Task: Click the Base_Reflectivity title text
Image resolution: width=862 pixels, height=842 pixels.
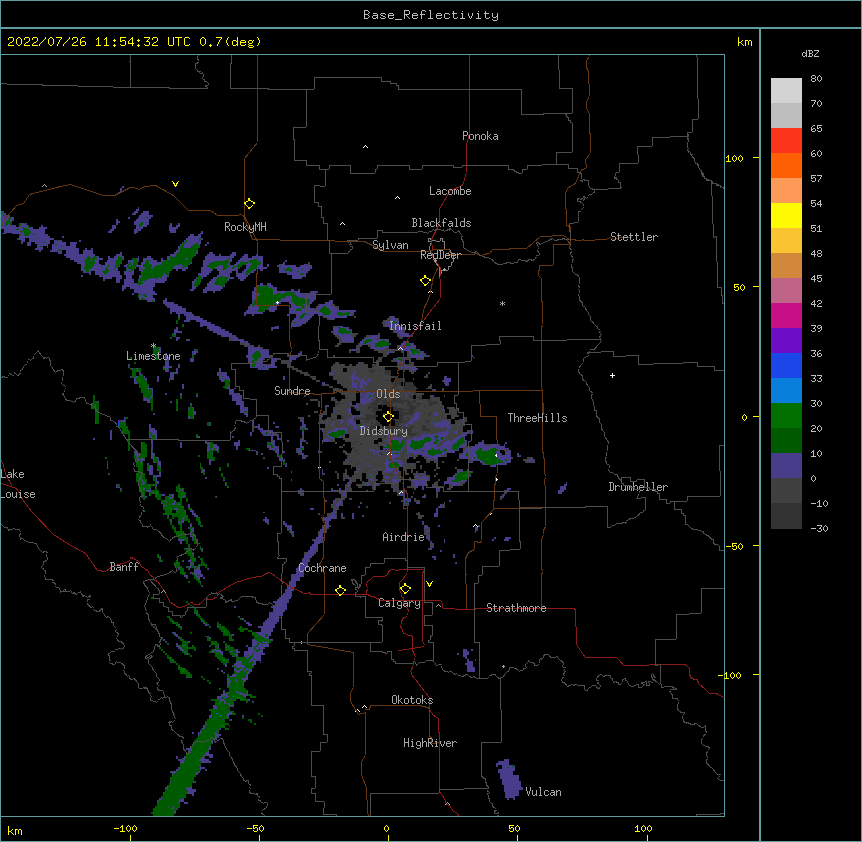Action: pos(431,15)
